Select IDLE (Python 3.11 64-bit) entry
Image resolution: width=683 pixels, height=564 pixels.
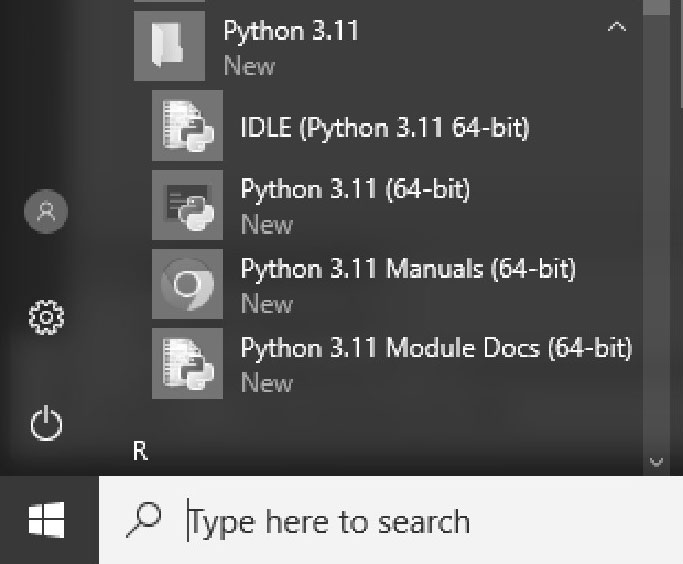pos(385,128)
